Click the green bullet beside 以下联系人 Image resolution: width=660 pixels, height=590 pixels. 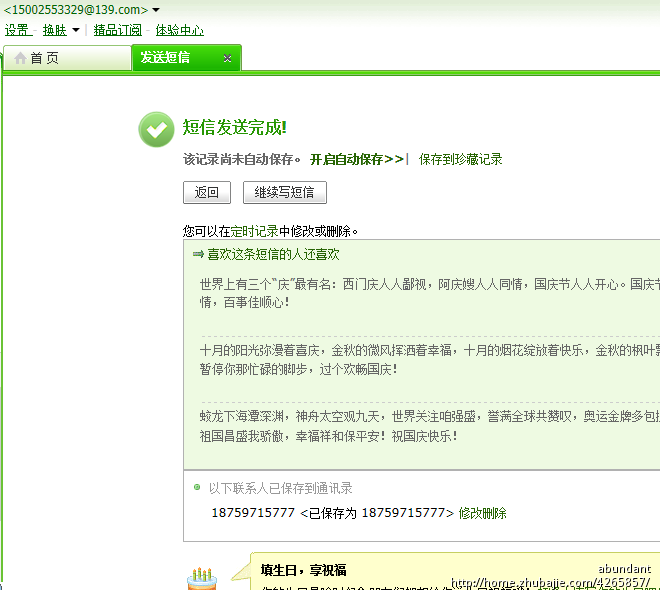197,487
